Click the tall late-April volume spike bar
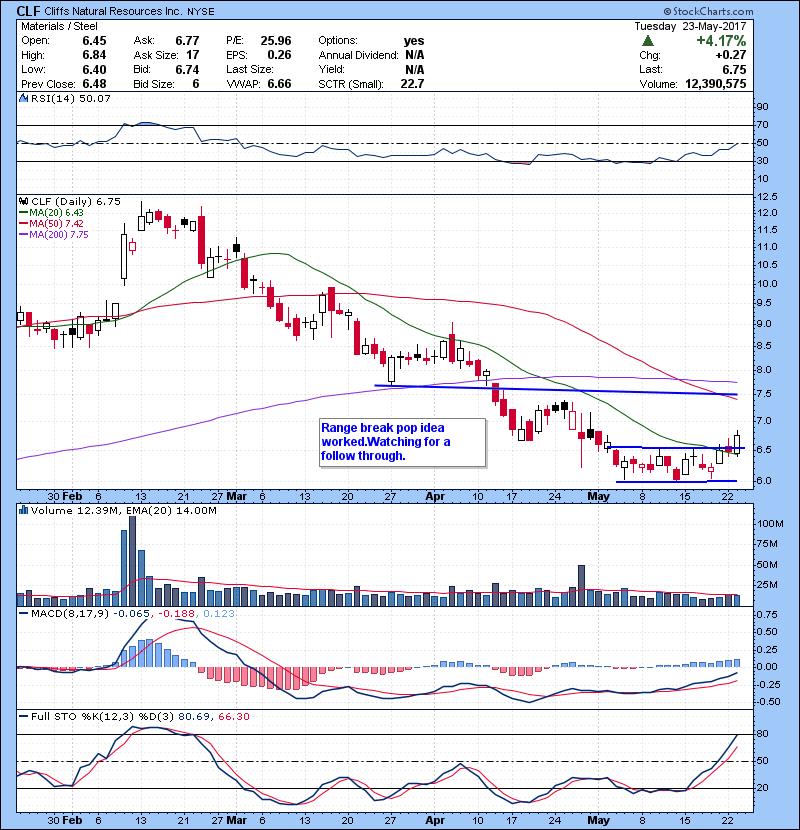Image resolution: width=800 pixels, height=830 pixels. pos(581,585)
